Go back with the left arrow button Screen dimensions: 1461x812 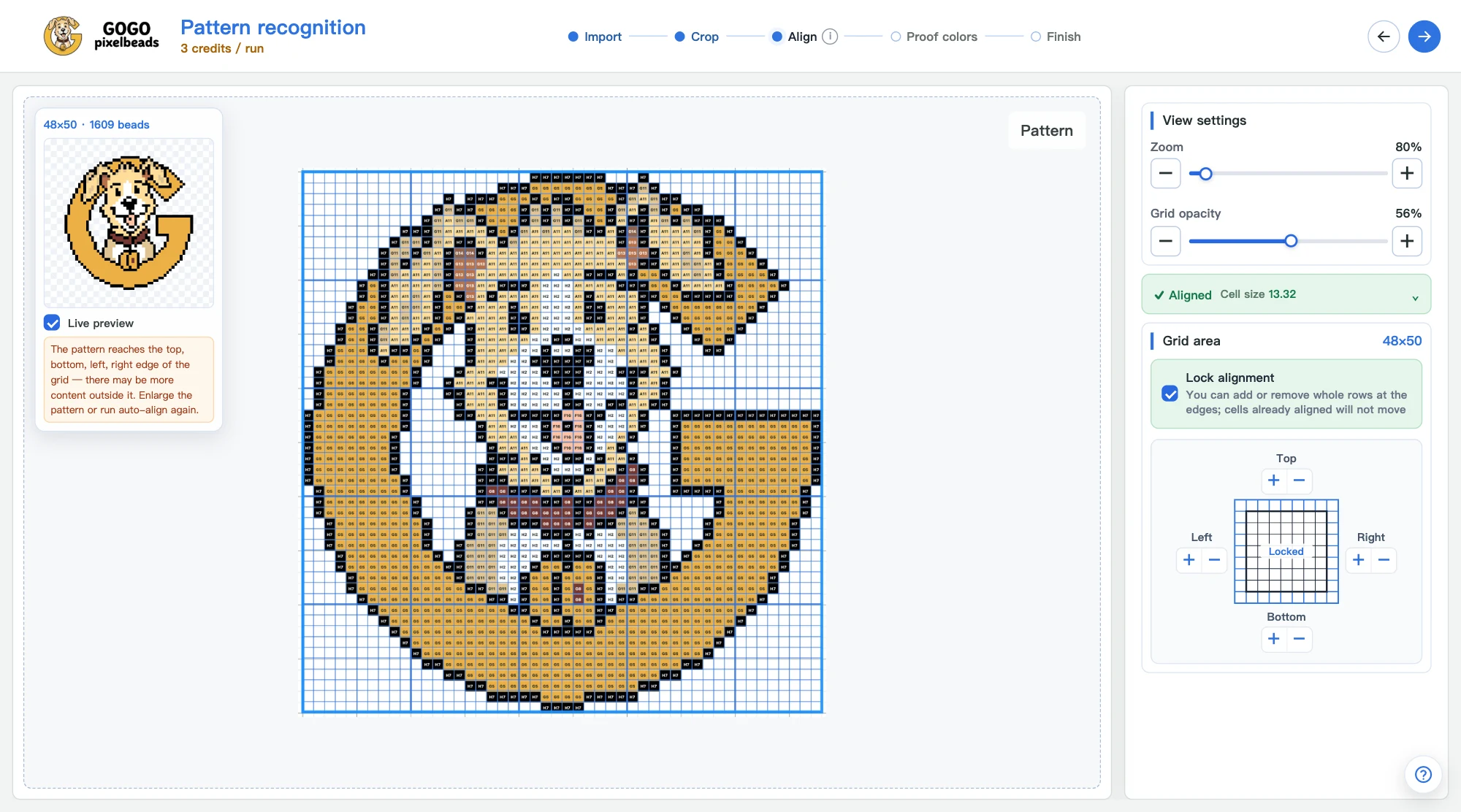(1384, 37)
